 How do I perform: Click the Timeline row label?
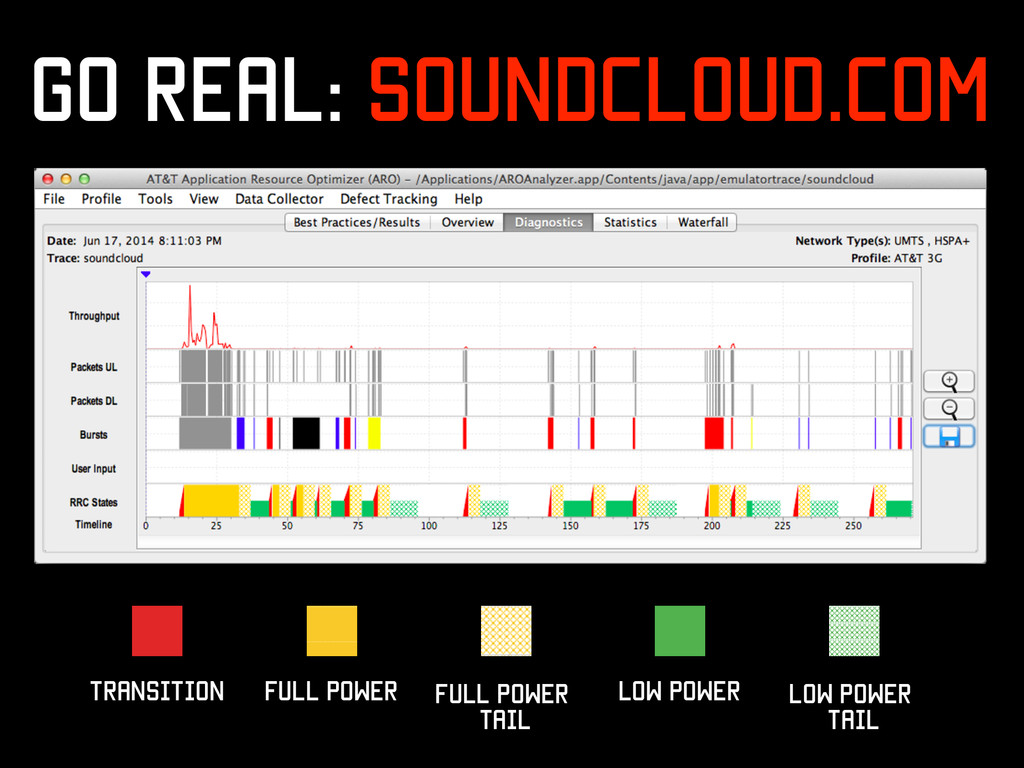pyautogui.click(x=93, y=524)
